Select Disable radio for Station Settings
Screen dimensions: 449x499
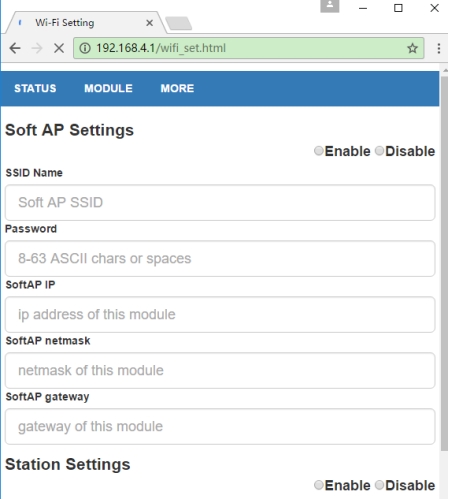pos(379,485)
